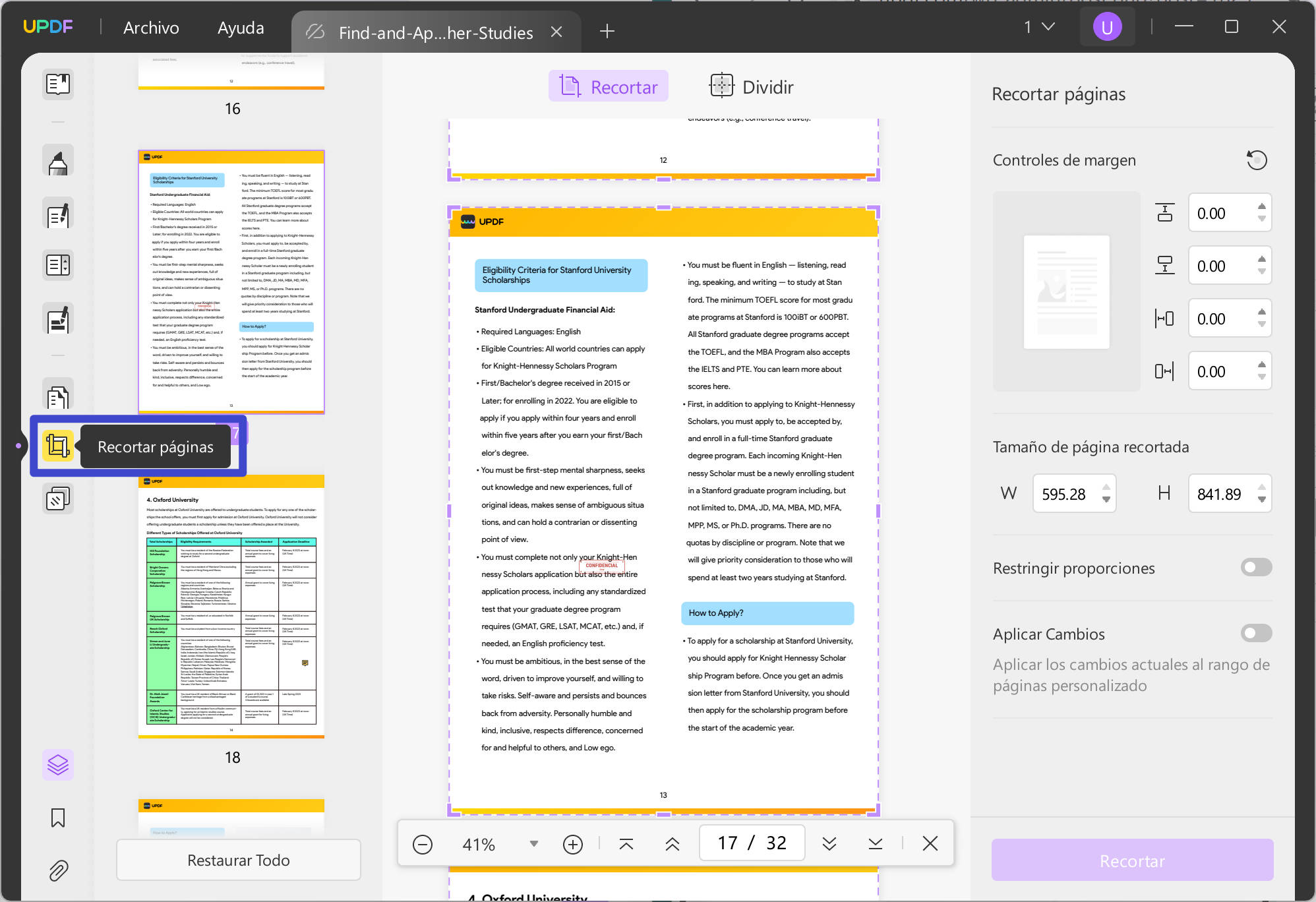Click the top-center crop handle of page
The image size is (1316, 902).
point(663,208)
